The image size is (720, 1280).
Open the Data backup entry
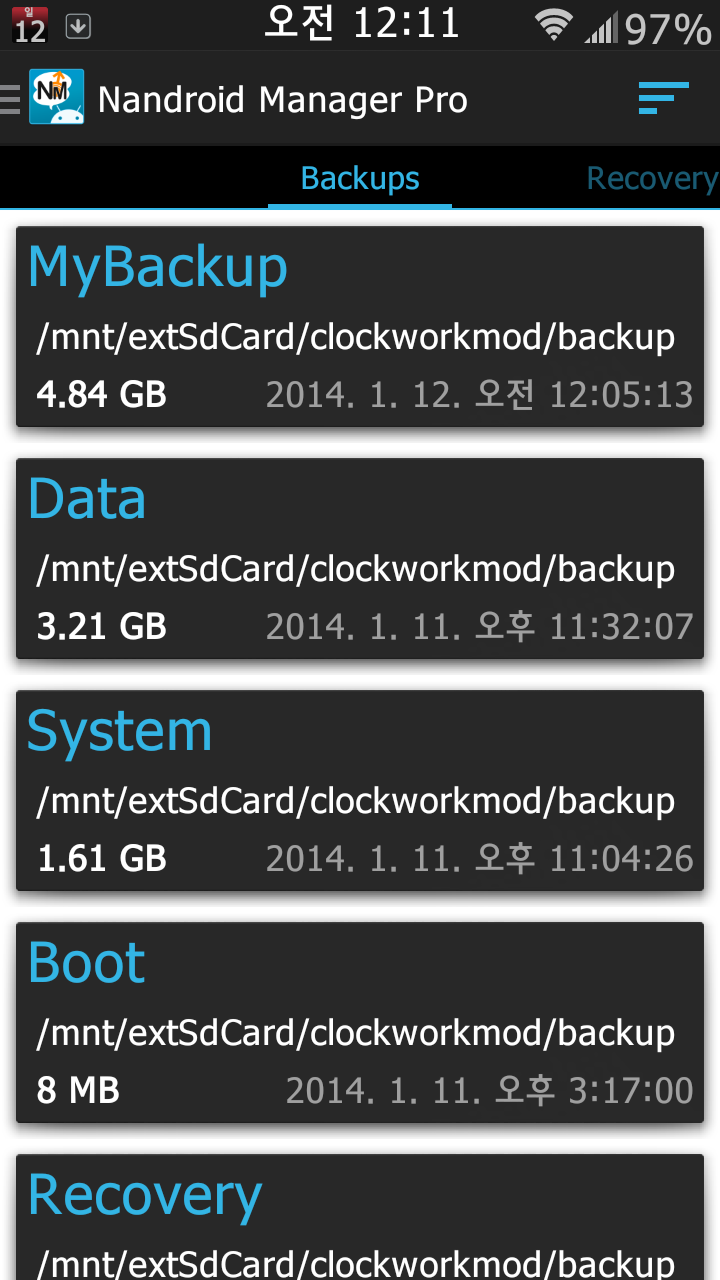(x=360, y=558)
